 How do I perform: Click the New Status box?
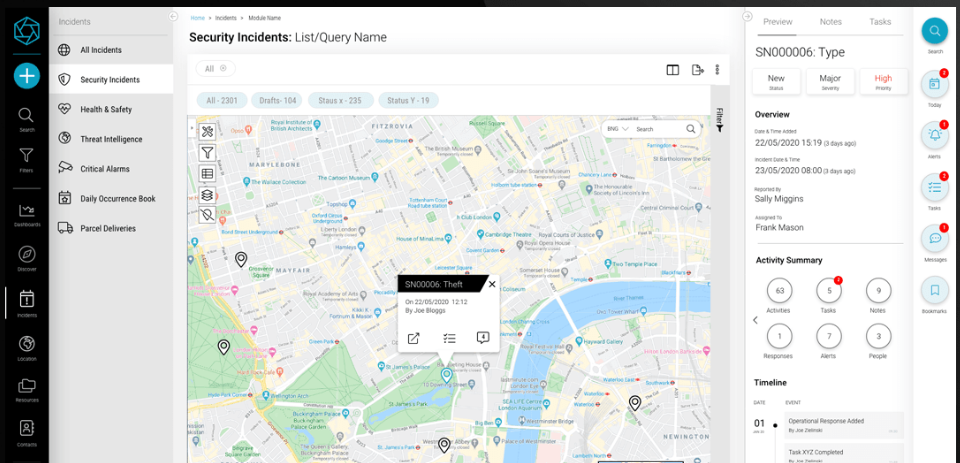776,81
